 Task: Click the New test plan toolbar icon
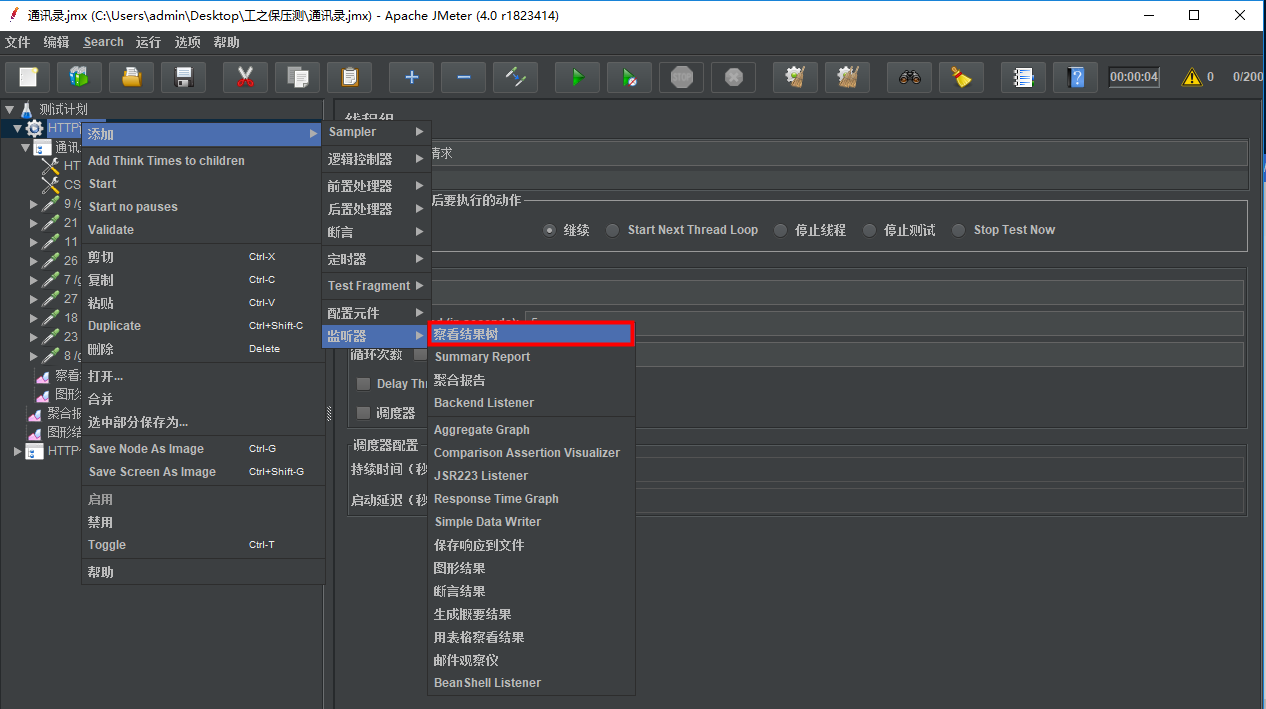[28, 77]
